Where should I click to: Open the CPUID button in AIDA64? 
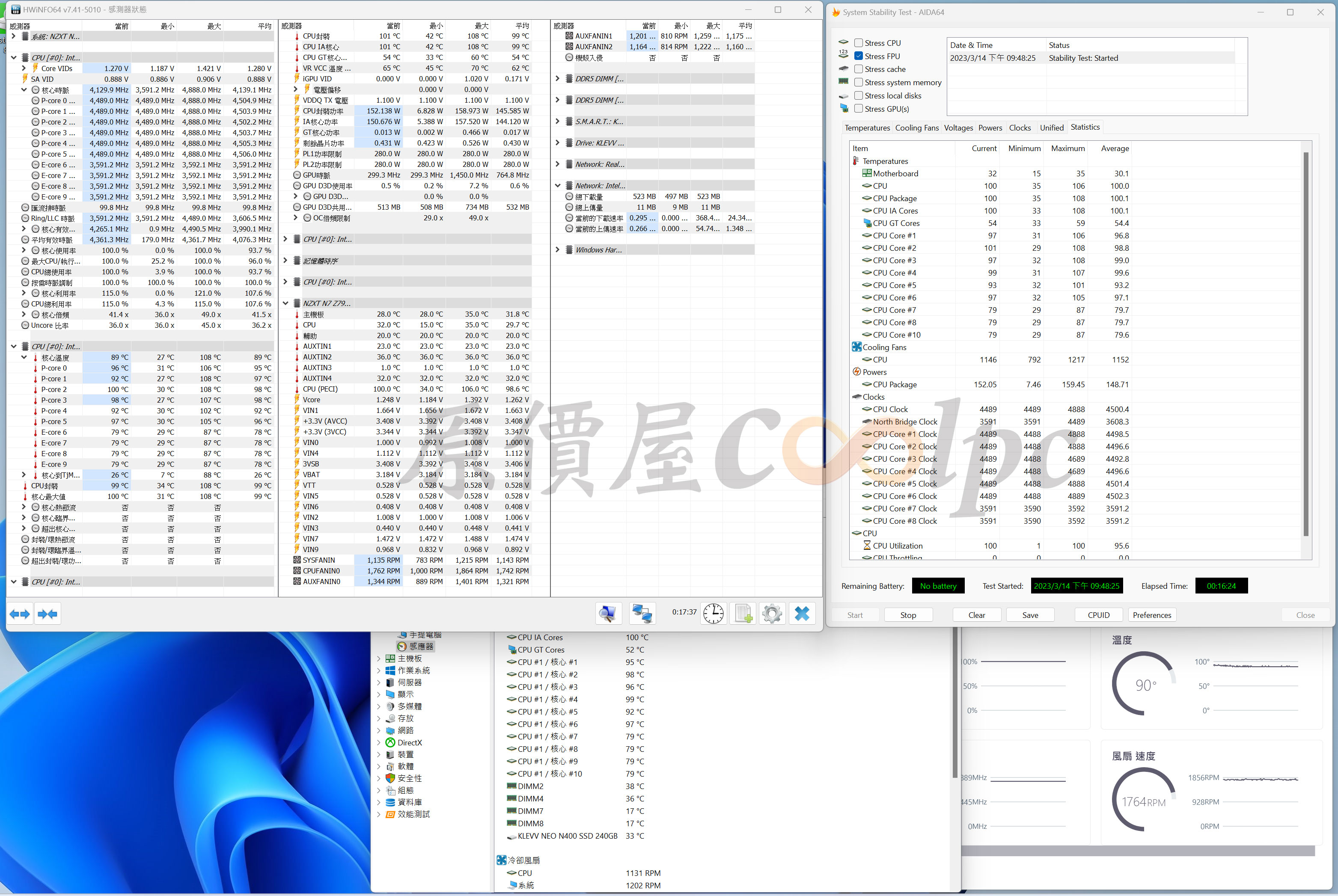pyautogui.click(x=1098, y=615)
